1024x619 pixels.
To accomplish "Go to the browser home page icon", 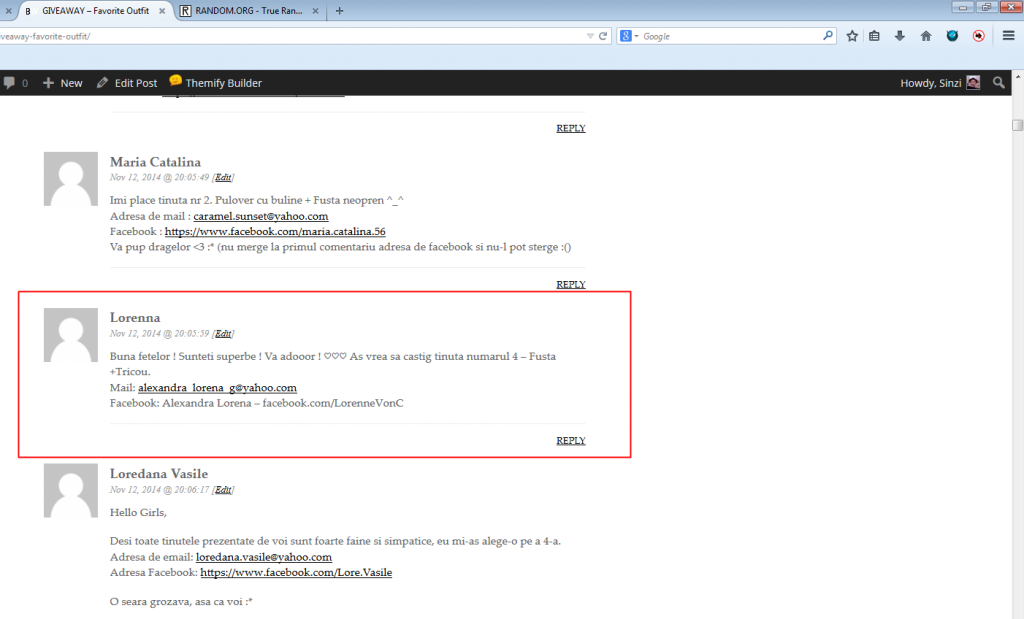I will tap(926, 36).
